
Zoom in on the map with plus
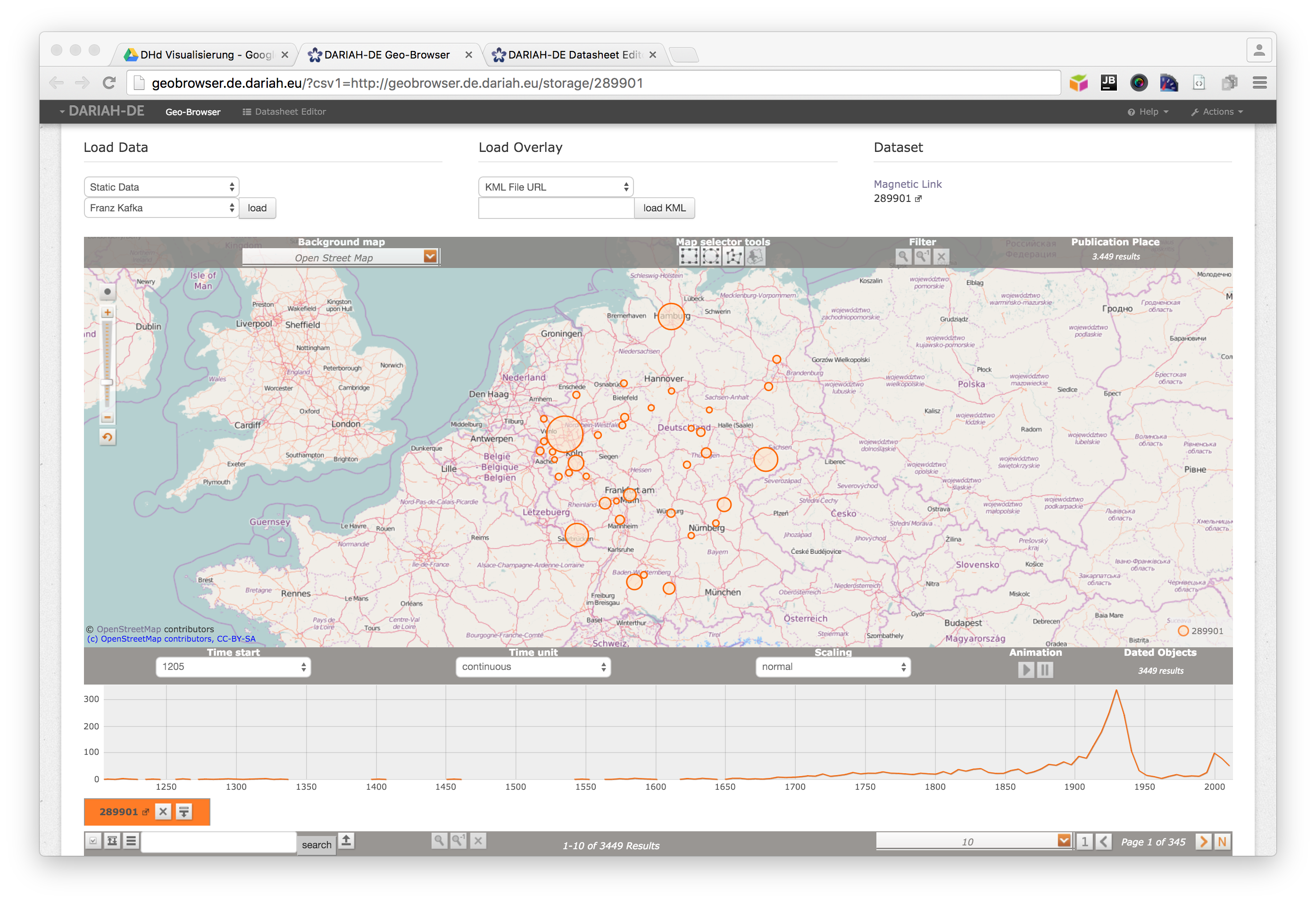click(107, 312)
